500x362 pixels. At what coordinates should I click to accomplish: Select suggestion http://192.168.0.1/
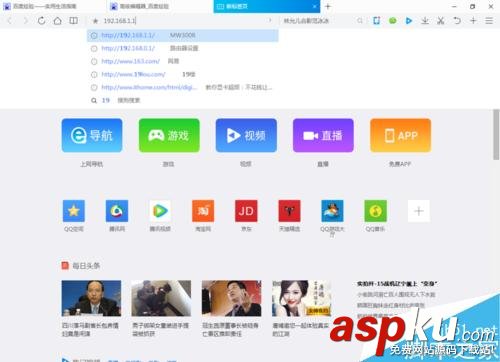coord(183,48)
